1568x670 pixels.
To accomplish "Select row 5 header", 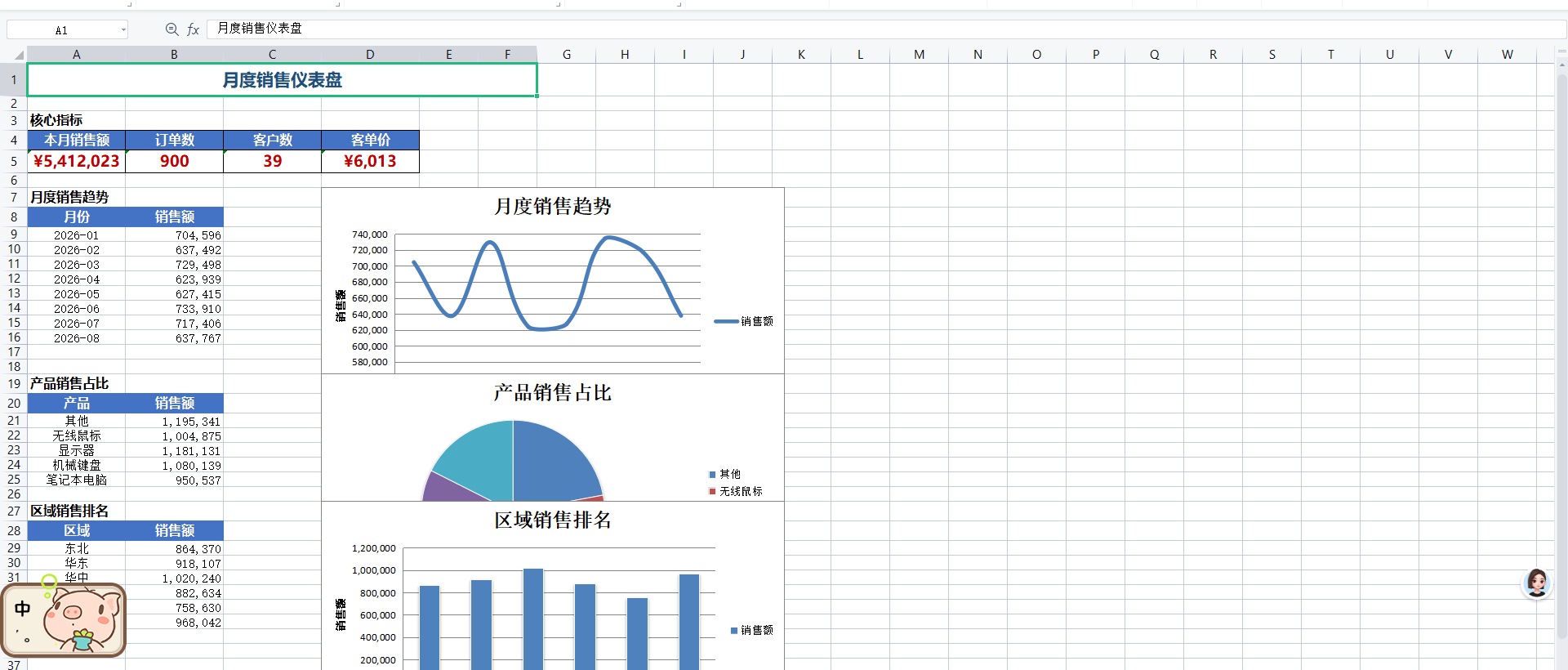I will click(14, 162).
